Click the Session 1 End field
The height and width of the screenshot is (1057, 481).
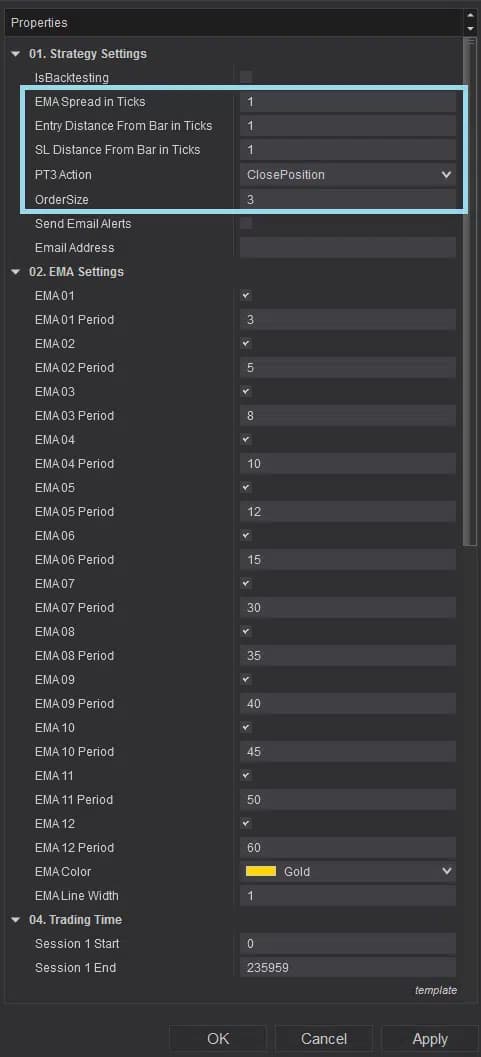coord(348,968)
